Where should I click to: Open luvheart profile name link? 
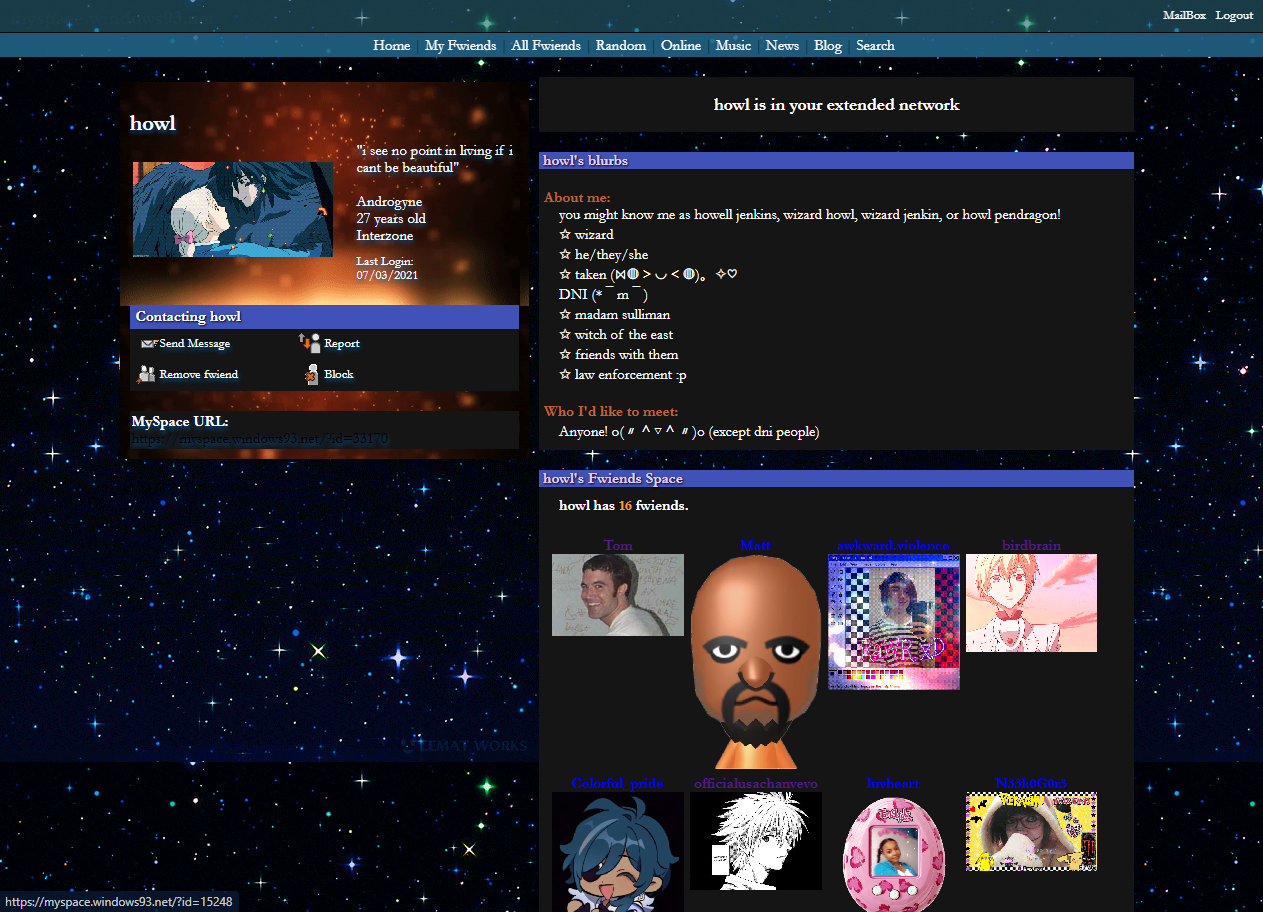coord(894,784)
